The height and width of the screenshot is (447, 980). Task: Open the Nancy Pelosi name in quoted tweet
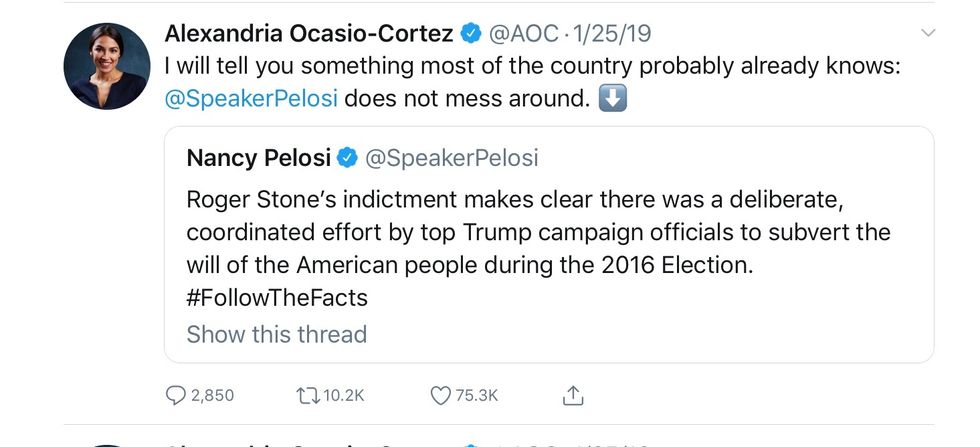click(x=257, y=157)
